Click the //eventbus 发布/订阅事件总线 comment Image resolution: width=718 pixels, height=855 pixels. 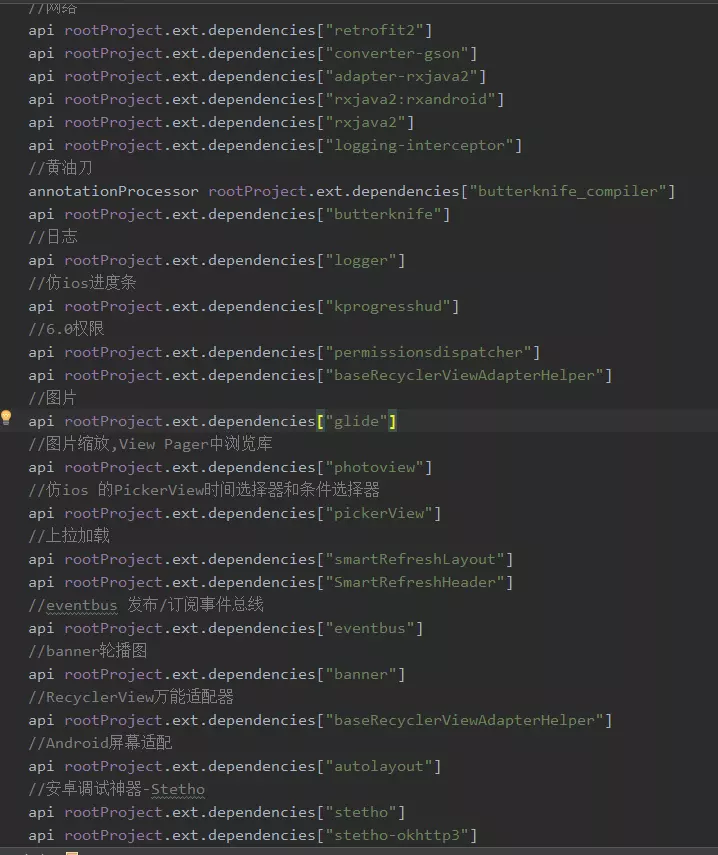[146, 605]
